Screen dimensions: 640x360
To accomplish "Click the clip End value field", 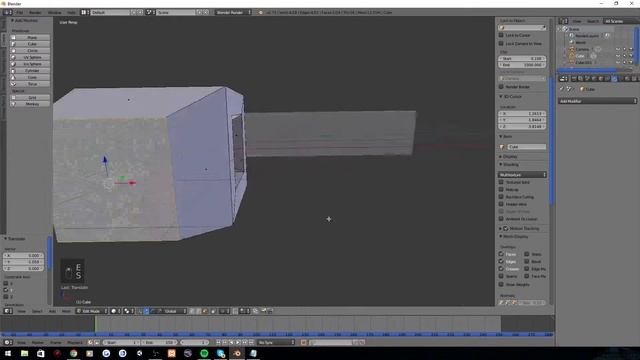I will [522, 65].
